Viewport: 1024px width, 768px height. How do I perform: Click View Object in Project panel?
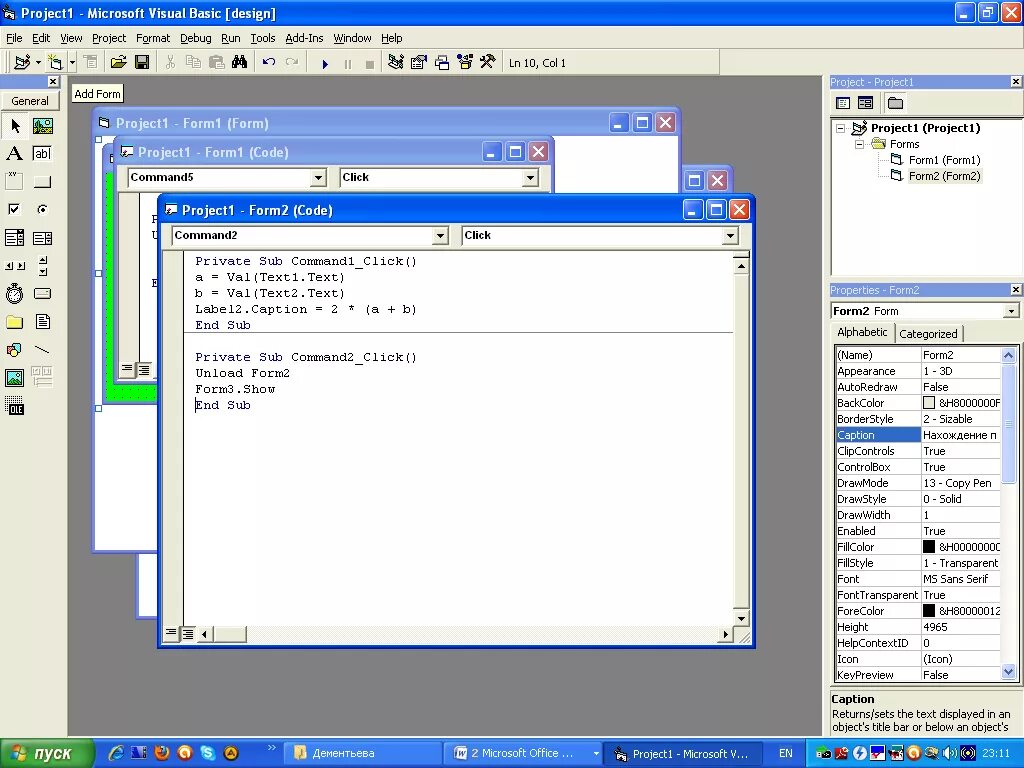[865, 103]
